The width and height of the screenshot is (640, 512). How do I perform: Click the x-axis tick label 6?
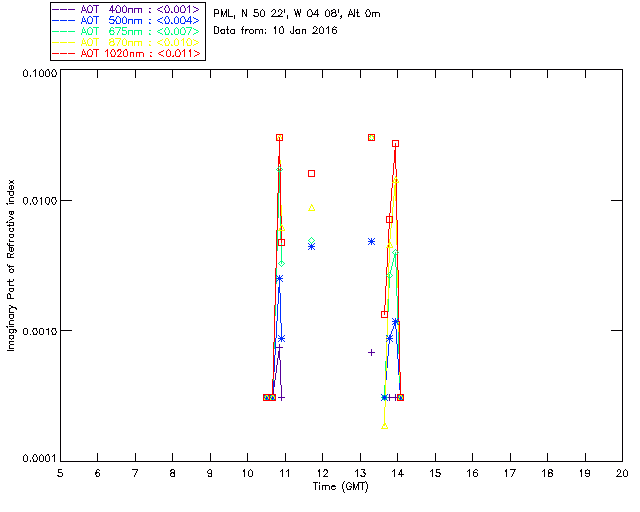pos(98,473)
